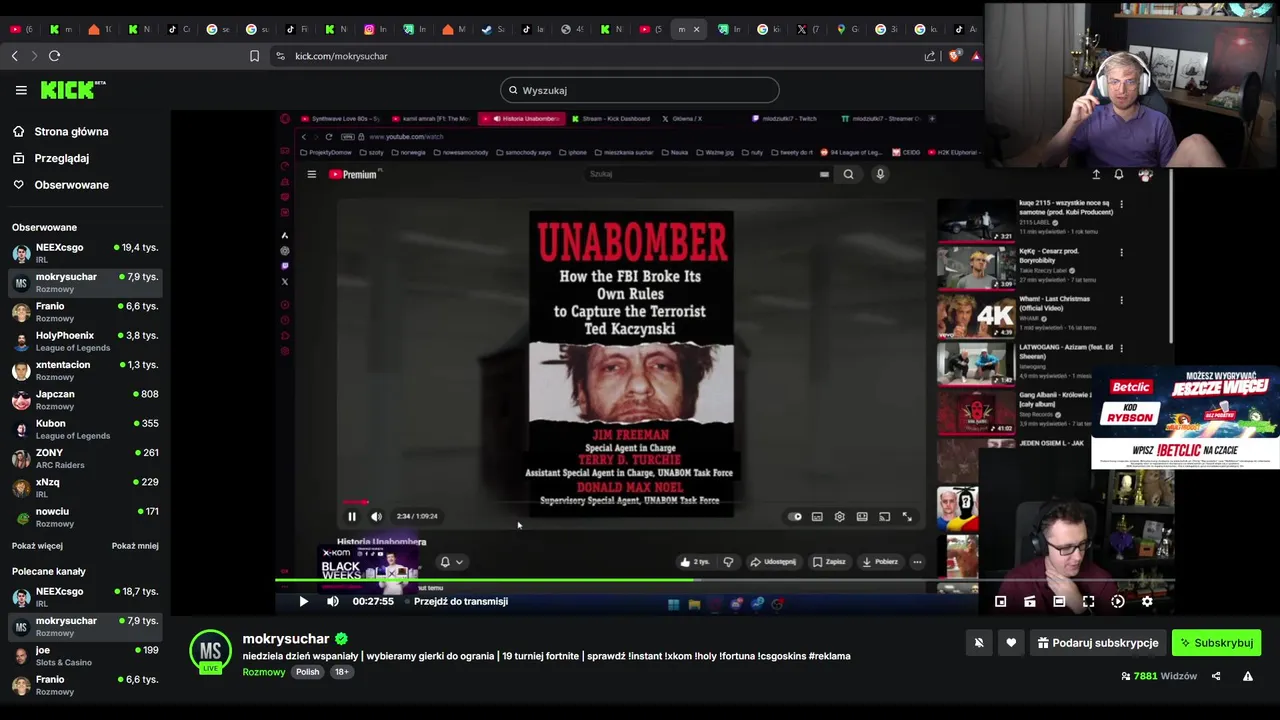Report stream with the warning triangle icon
Image resolution: width=1280 pixels, height=720 pixels.
(1248, 676)
